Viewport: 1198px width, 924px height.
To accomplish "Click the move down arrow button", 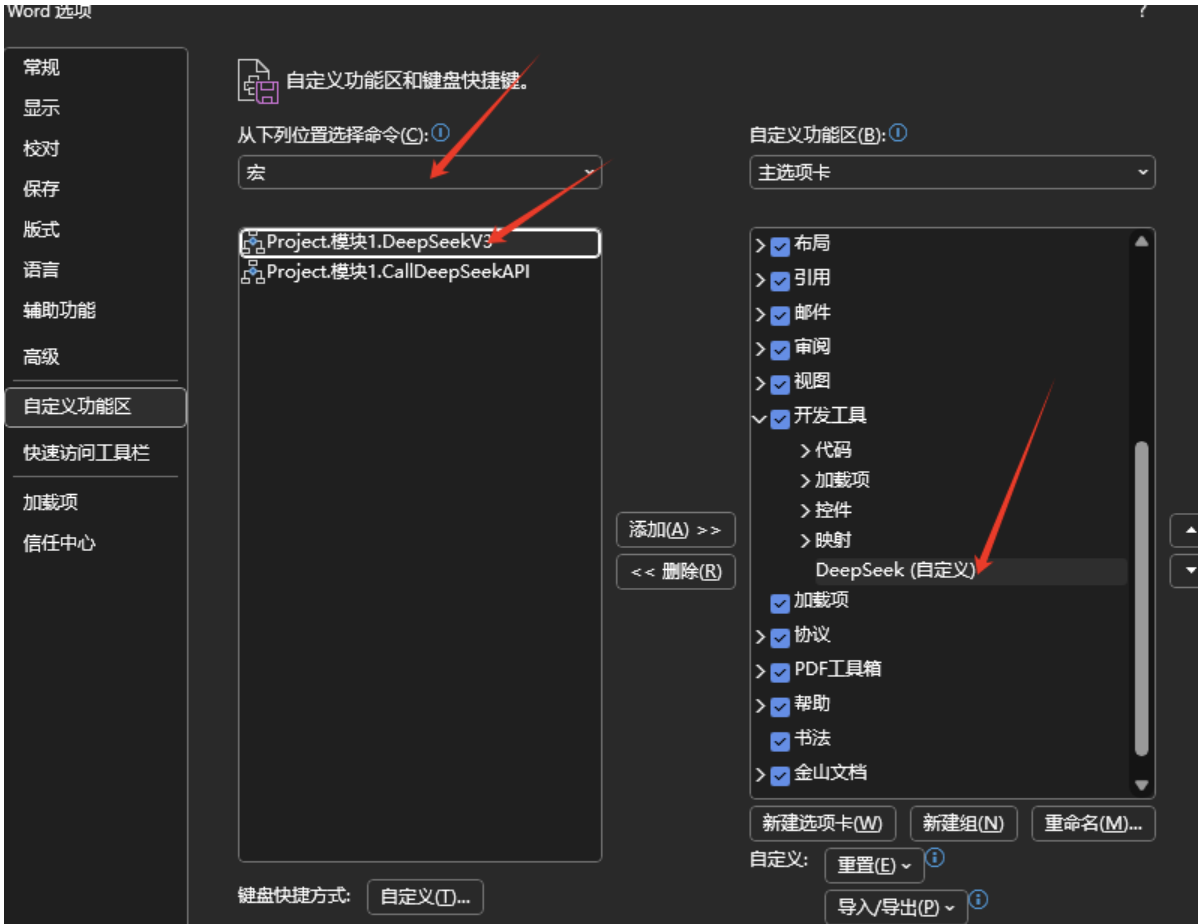I will 1188,569.
